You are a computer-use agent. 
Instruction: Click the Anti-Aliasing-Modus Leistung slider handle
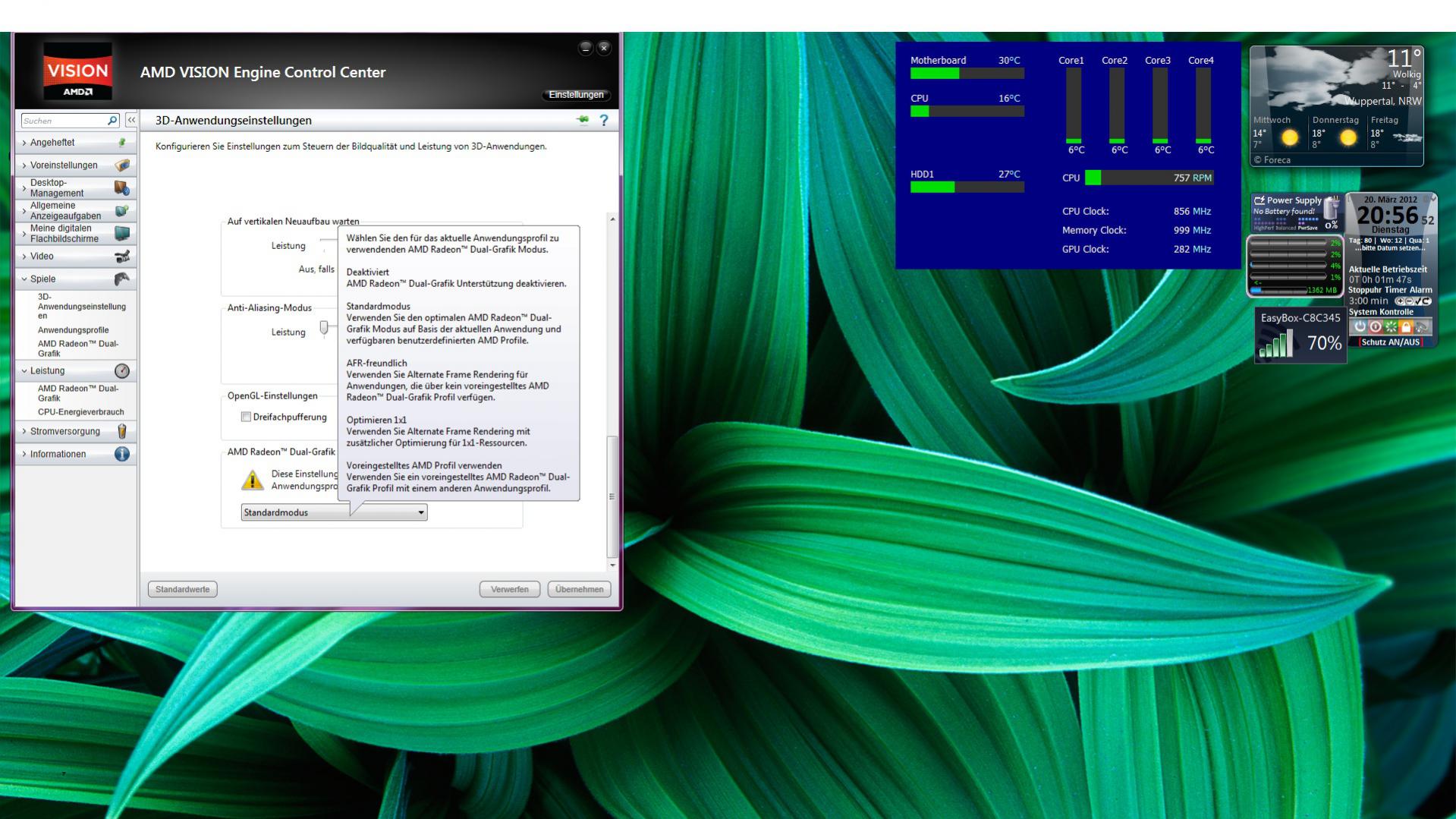coord(324,328)
